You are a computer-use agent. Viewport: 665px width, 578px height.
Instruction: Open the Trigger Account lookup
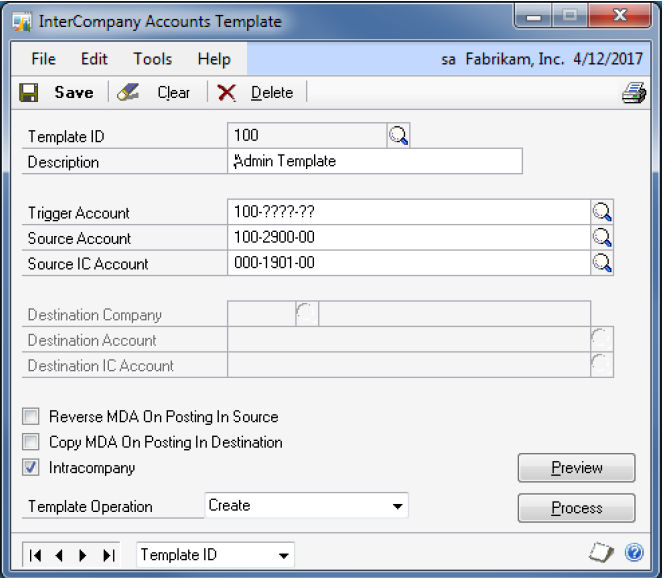(601, 212)
